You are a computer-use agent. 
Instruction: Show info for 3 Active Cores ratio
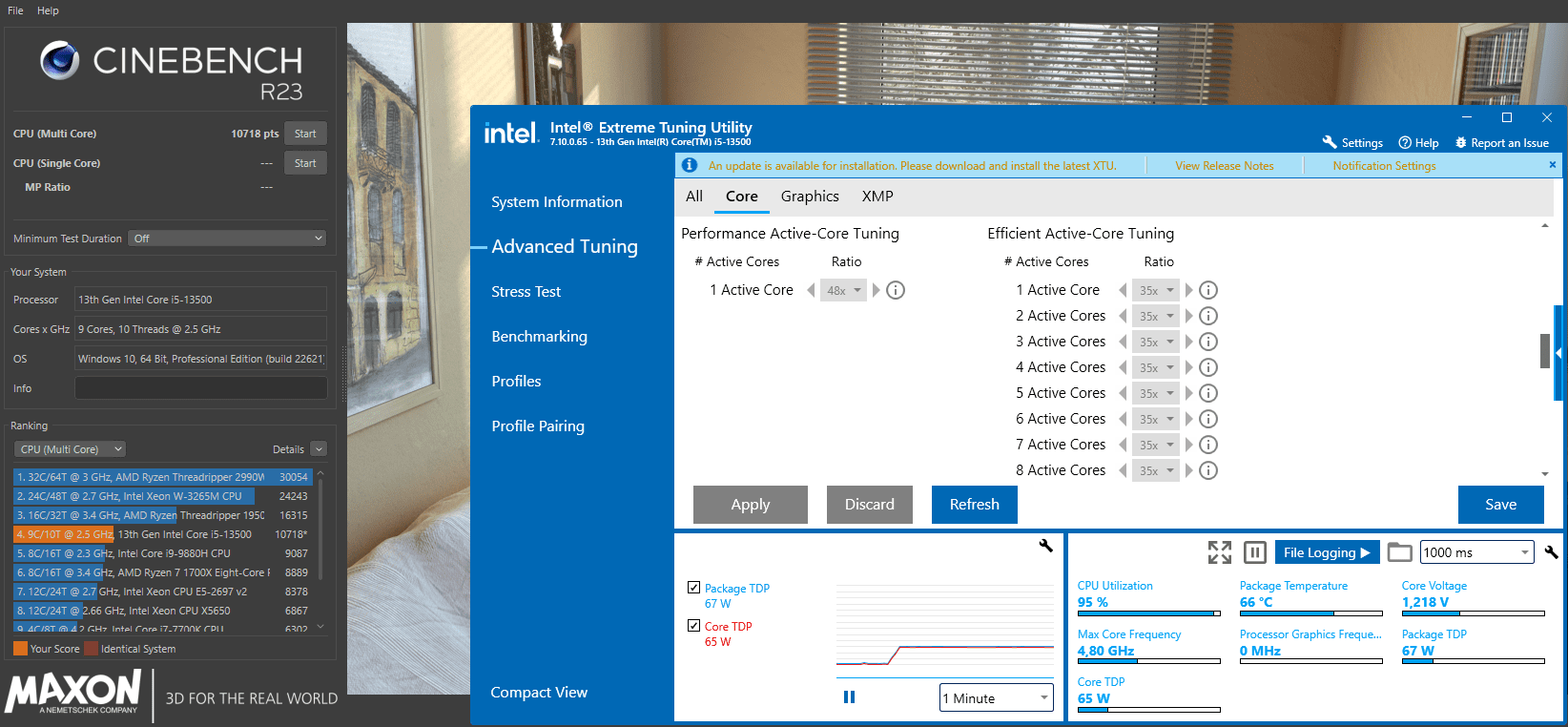click(1208, 342)
